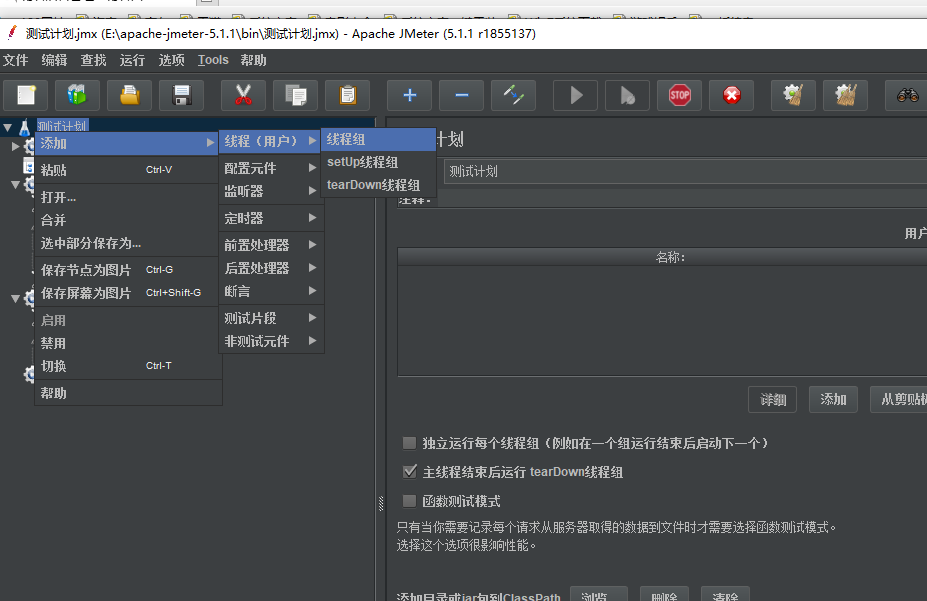The width and height of the screenshot is (927, 601).
Task: Collapse all with the minus icon
Action: 462,95
